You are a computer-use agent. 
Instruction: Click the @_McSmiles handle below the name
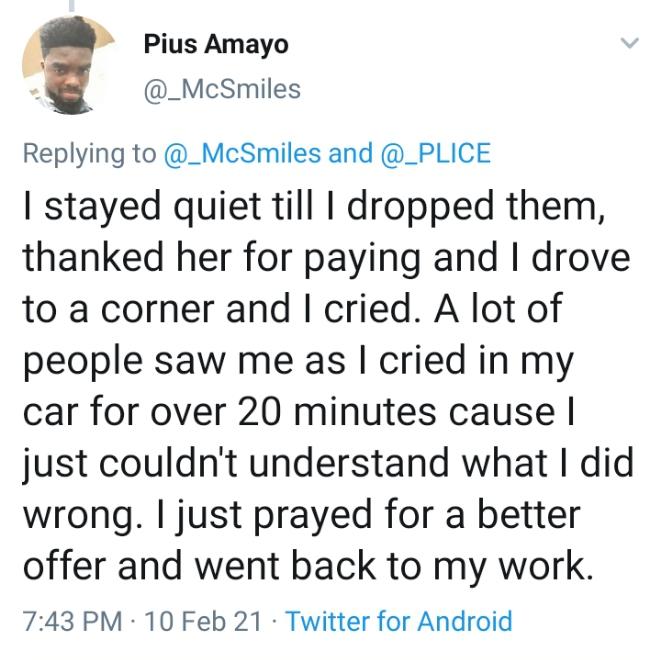(x=222, y=89)
